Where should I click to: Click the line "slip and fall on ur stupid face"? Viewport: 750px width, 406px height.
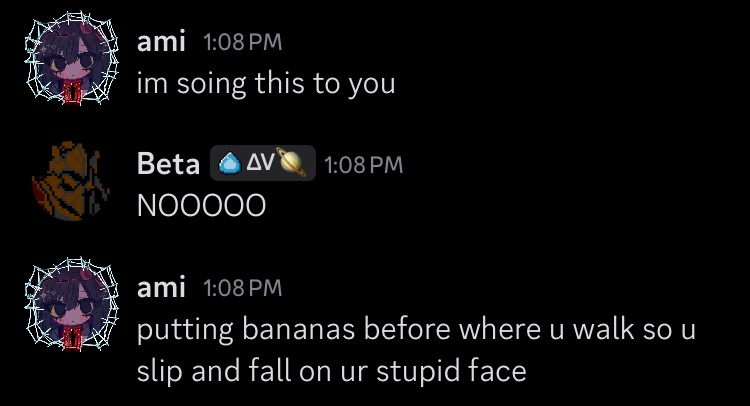click(331, 371)
